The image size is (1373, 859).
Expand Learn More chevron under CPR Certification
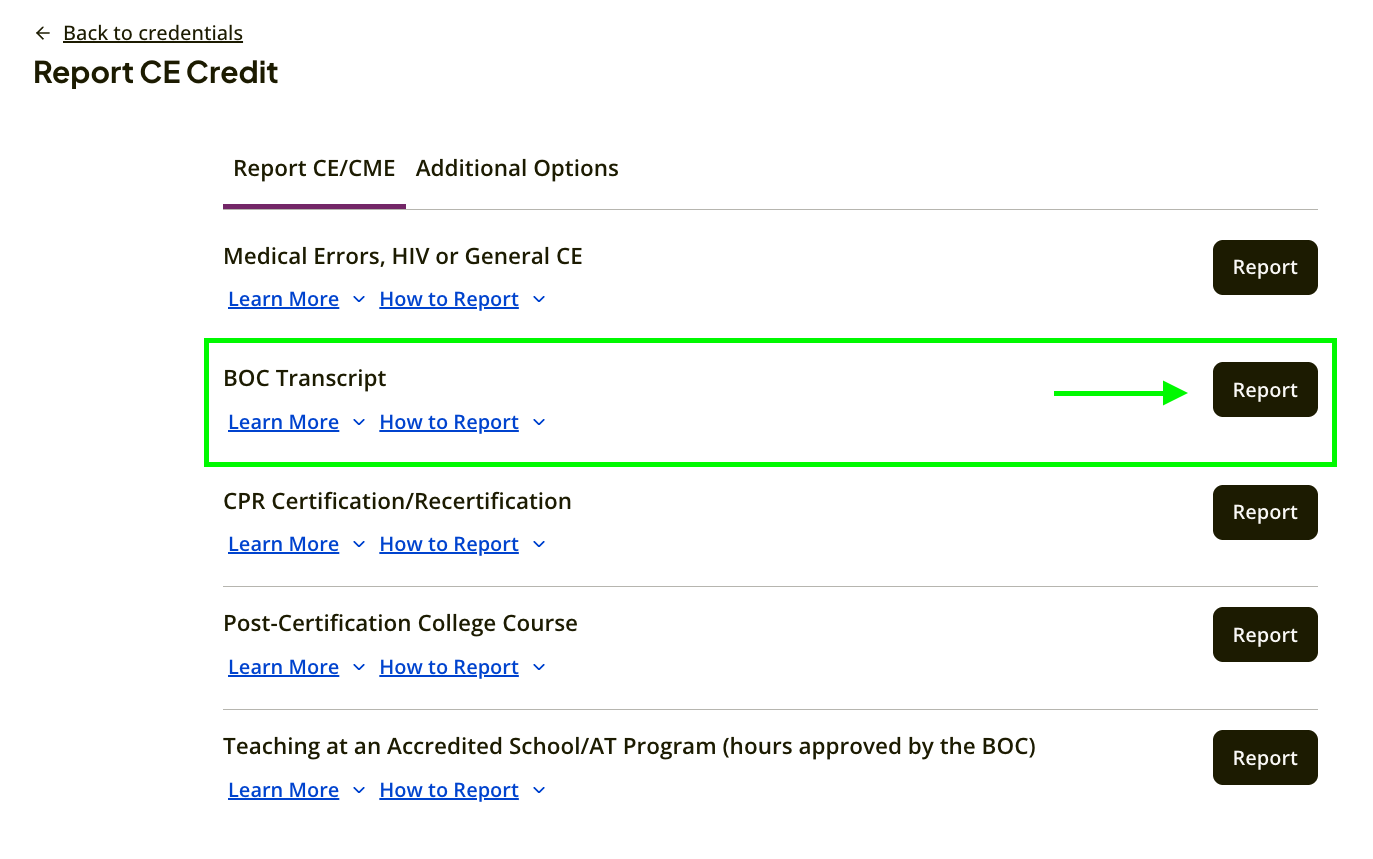coord(359,545)
